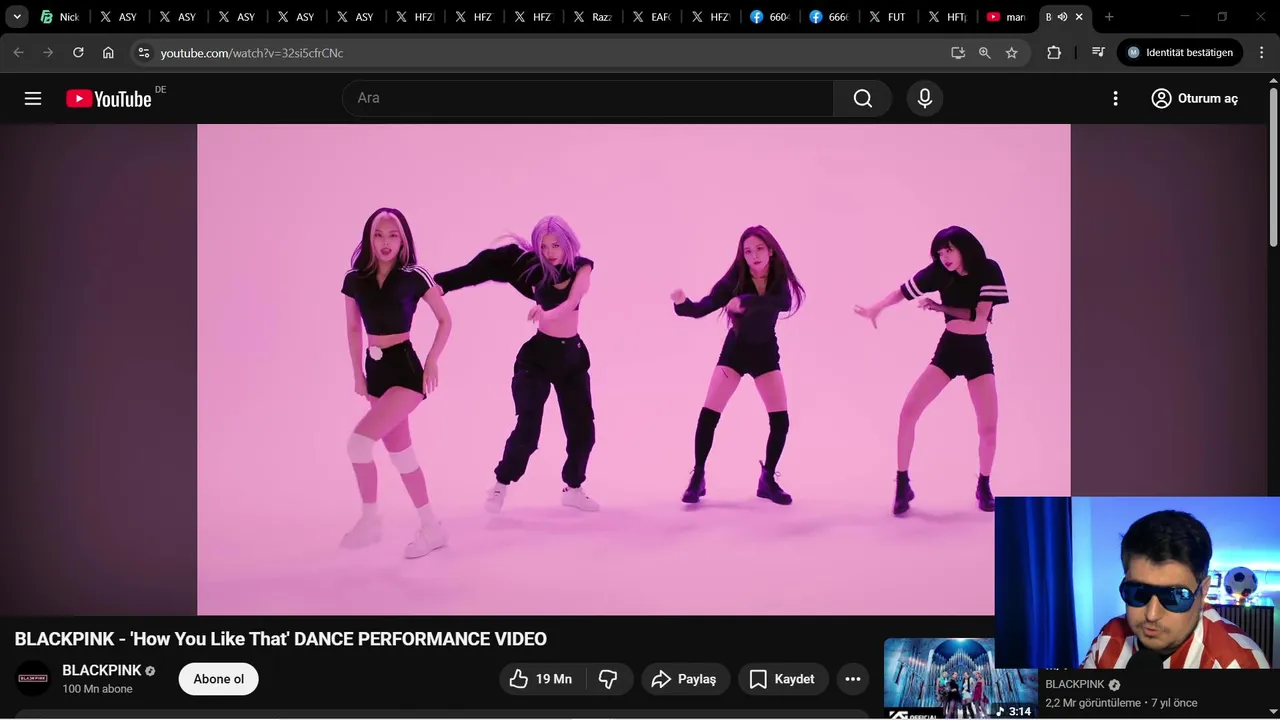Screen dimensions: 1280x720
Task: Click the install app icon in address bar
Action: click(958, 52)
